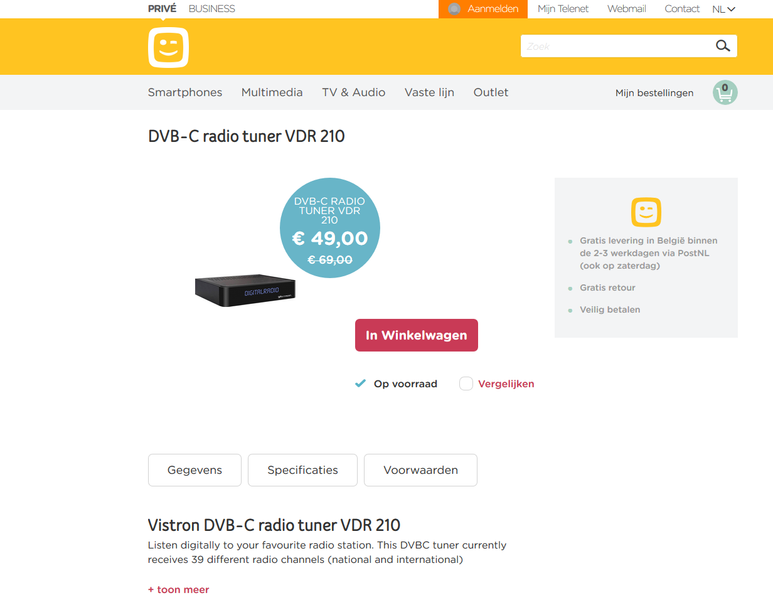Screen dimensions: 773x602
Task: Open the Smartphones menu
Action: click(x=185, y=92)
